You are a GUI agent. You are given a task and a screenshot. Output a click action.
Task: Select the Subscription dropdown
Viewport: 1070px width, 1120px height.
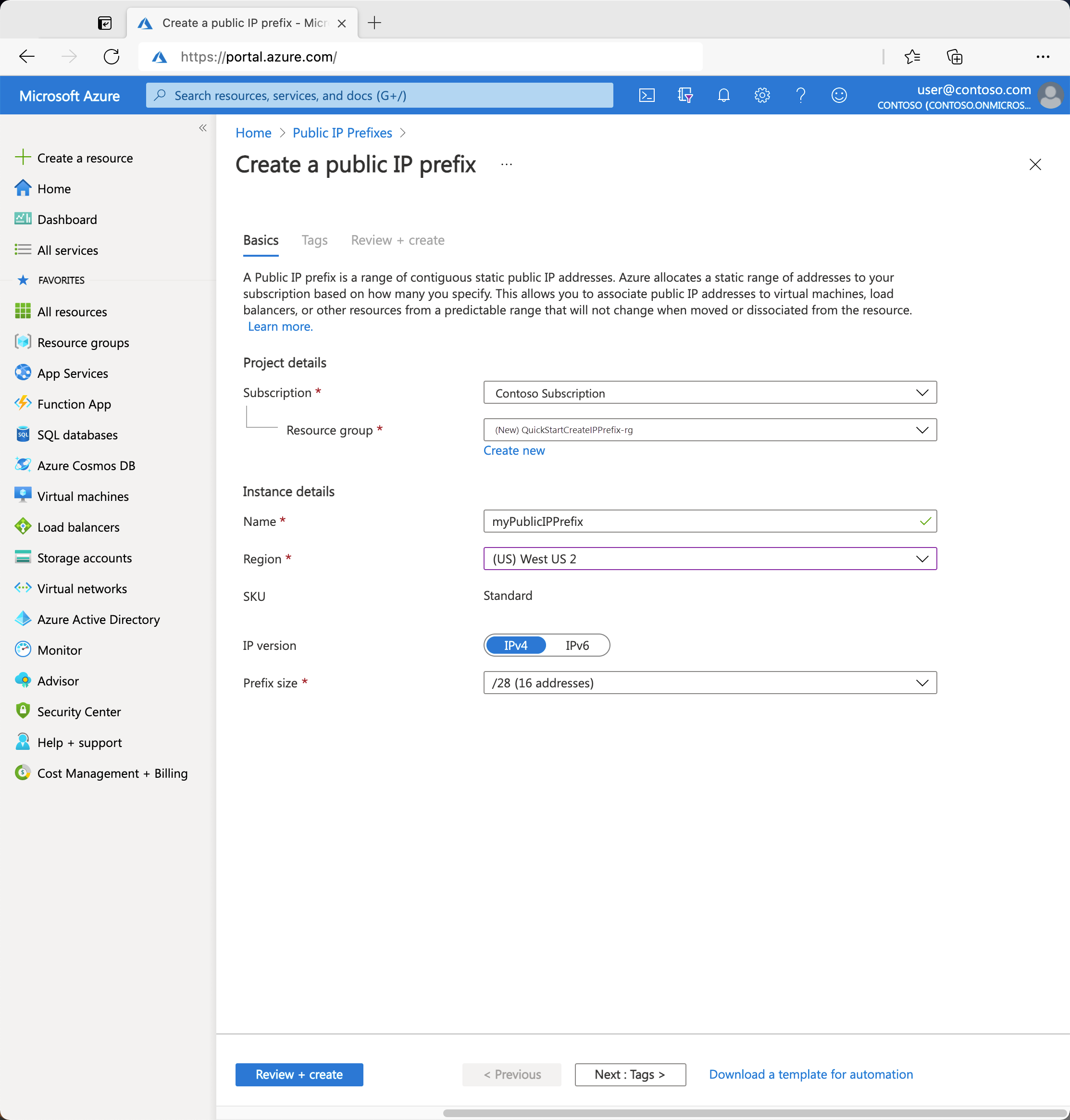pyautogui.click(x=709, y=392)
